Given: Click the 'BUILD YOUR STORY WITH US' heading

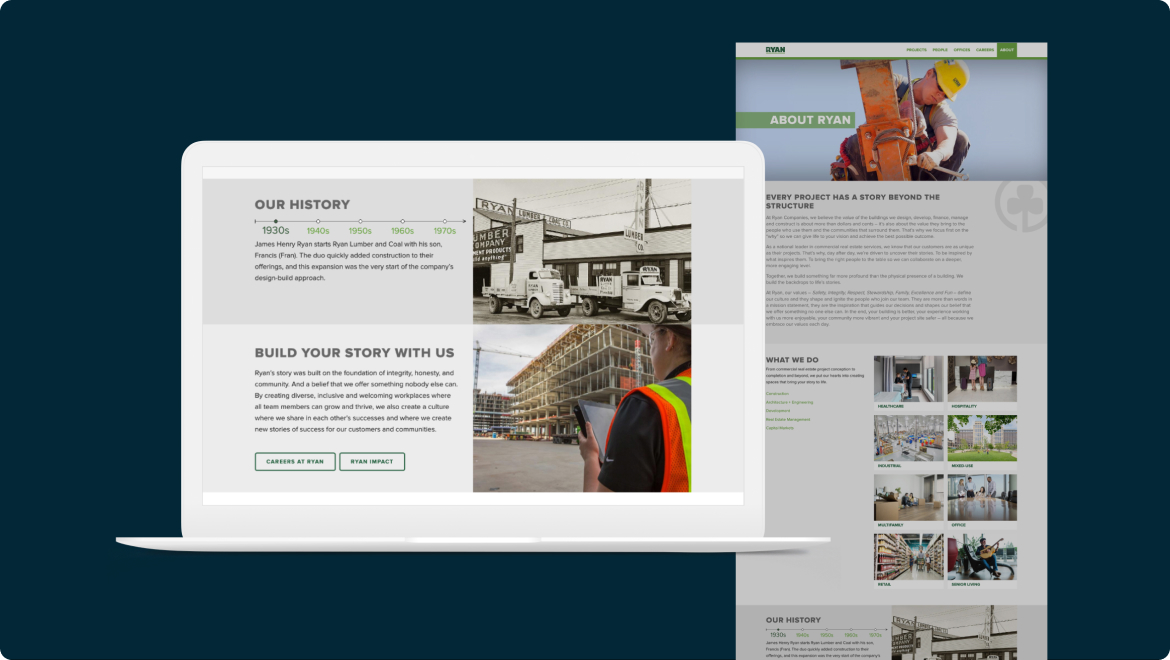Looking at the screenshot, I should 354,353.
